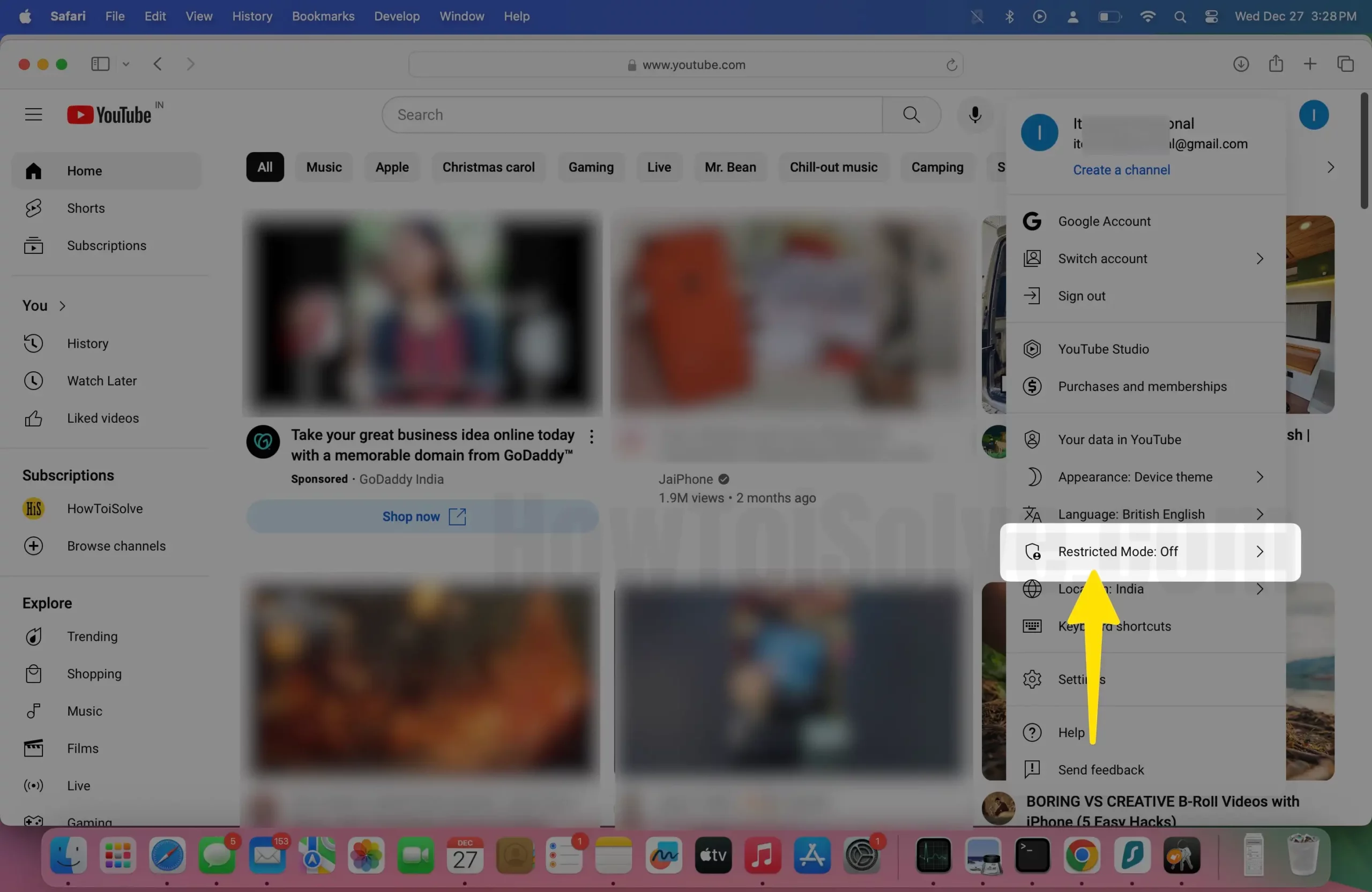This screenshot has height=892, width=1372.
Task: Expand the You section in sidebar
Action: point(43,305)
